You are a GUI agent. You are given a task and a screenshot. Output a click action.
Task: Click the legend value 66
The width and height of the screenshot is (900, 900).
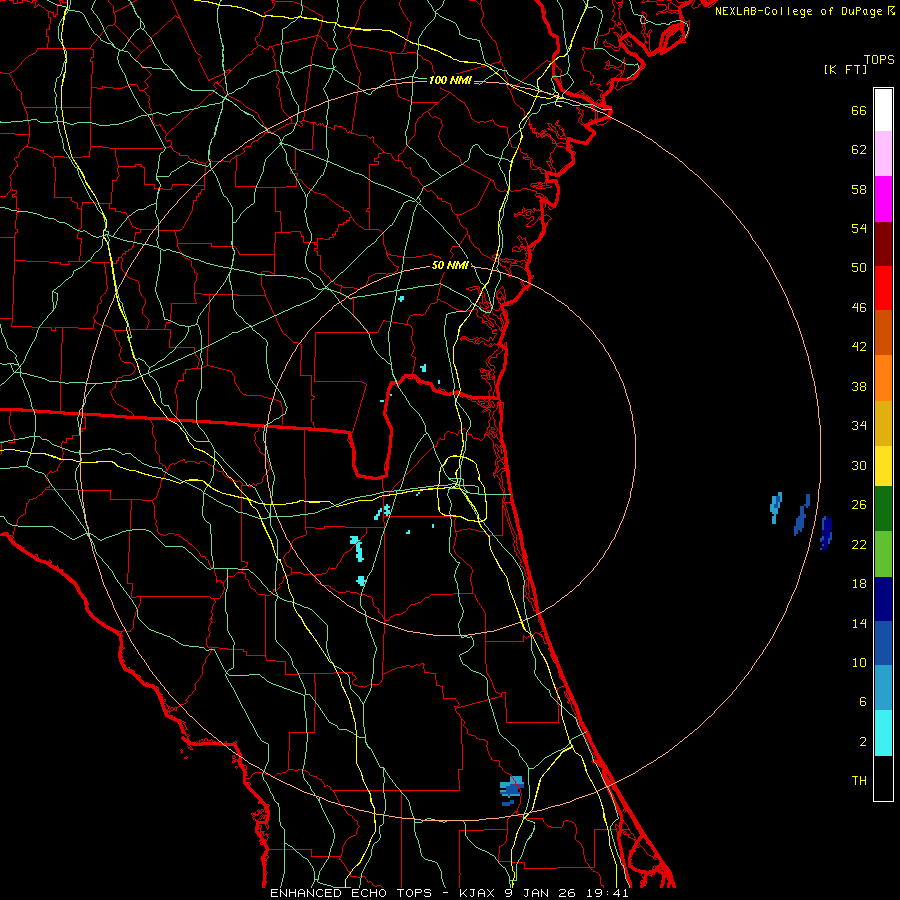point(859,111)
